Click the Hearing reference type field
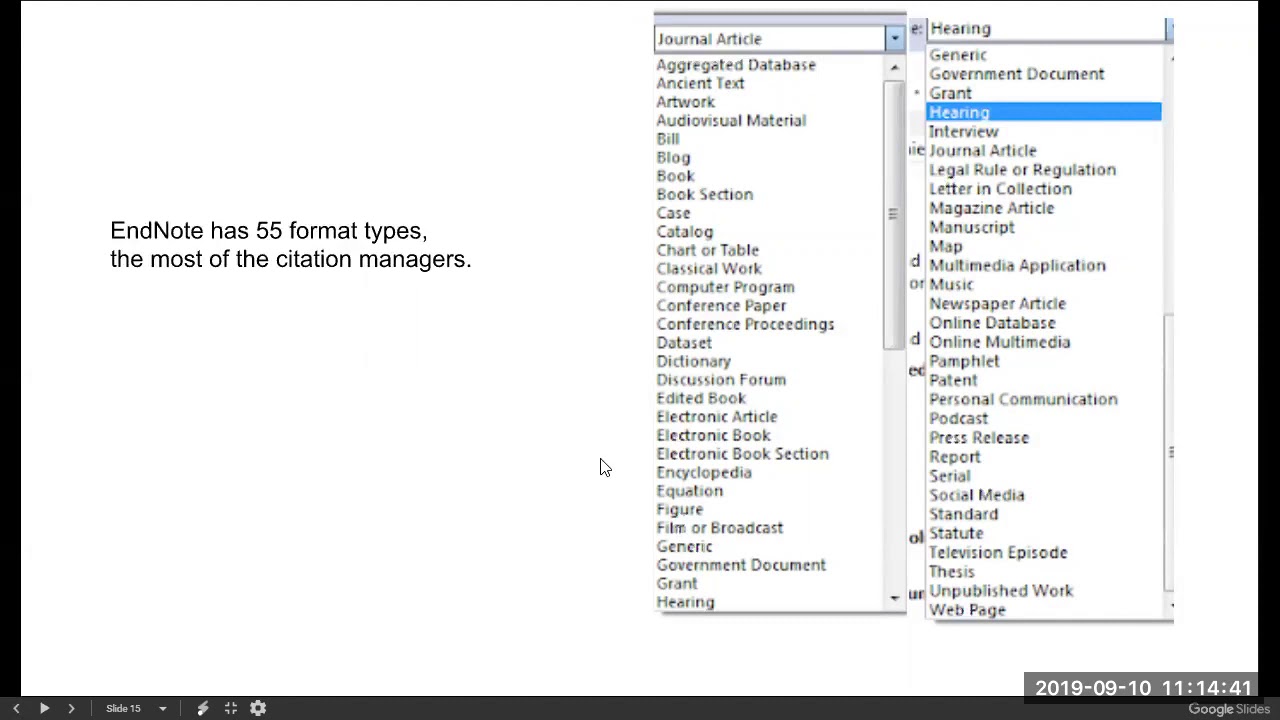1280x720 pixels. tap(1046, 29)
